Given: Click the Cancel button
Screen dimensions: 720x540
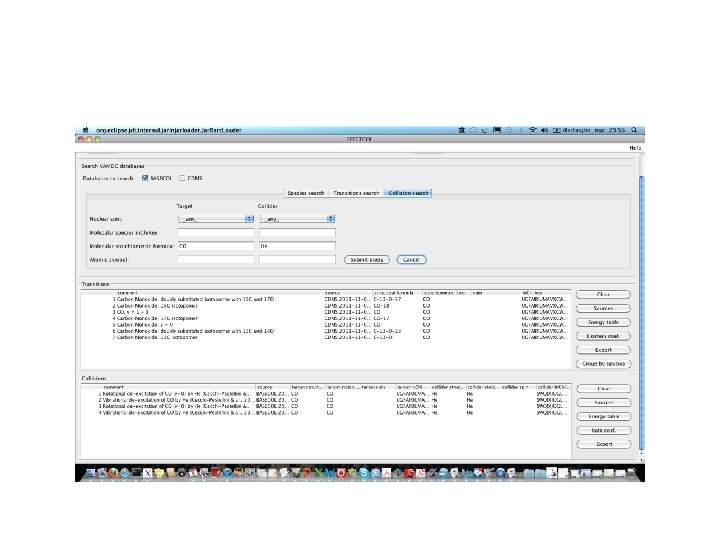Looking at the screenshot, I should (411, 260).
